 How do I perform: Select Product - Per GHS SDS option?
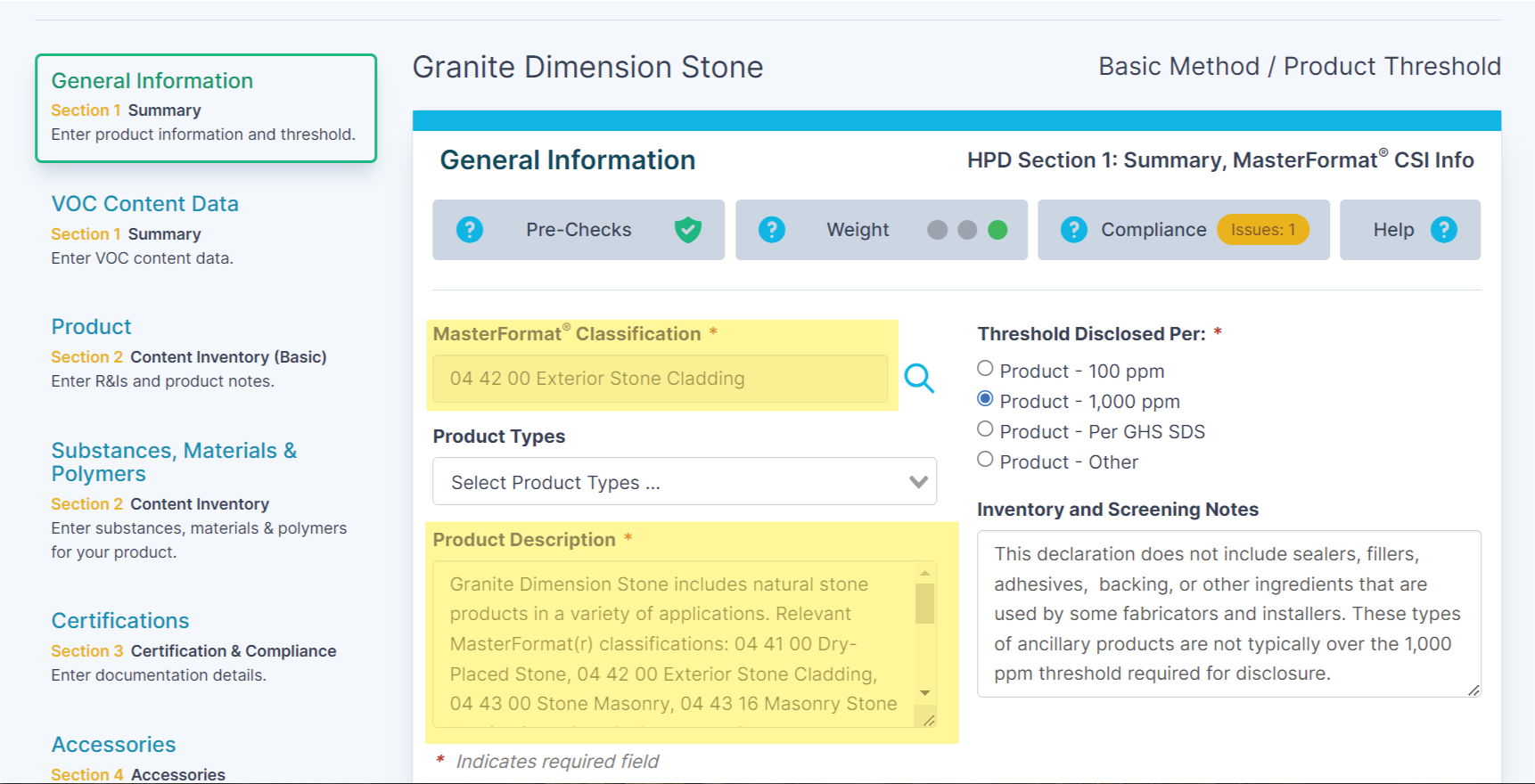pos(985,429)
